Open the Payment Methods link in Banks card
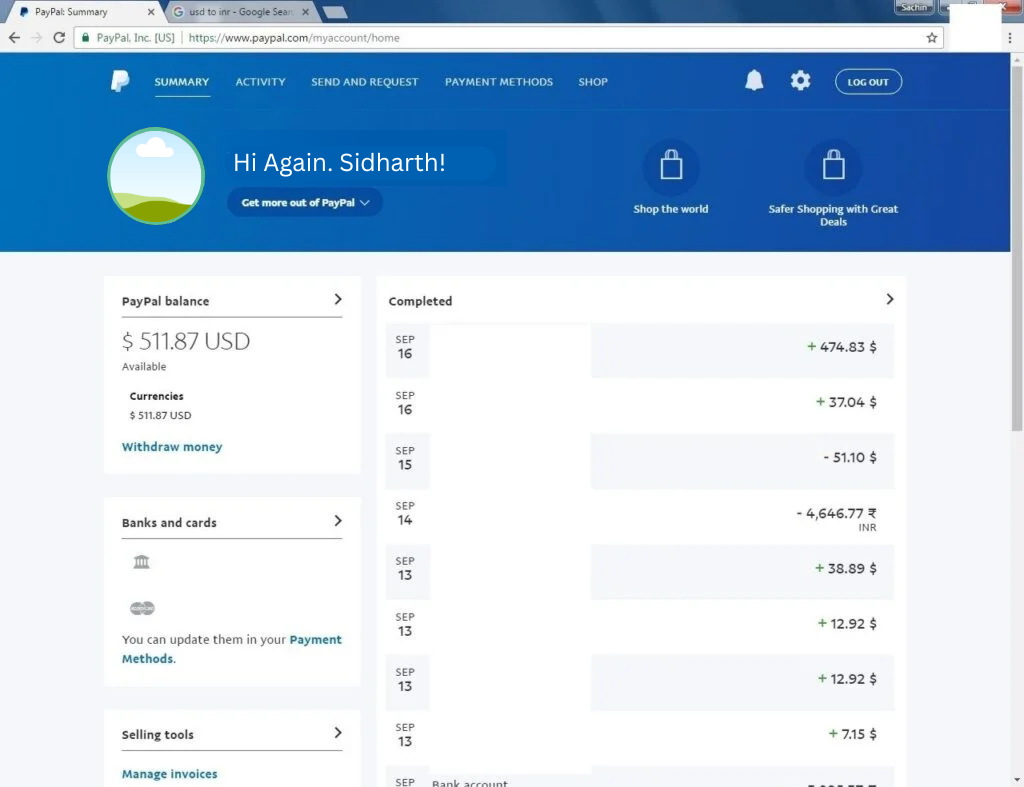The width and height of the screenshot is (1024, 787). click(231, 649)
